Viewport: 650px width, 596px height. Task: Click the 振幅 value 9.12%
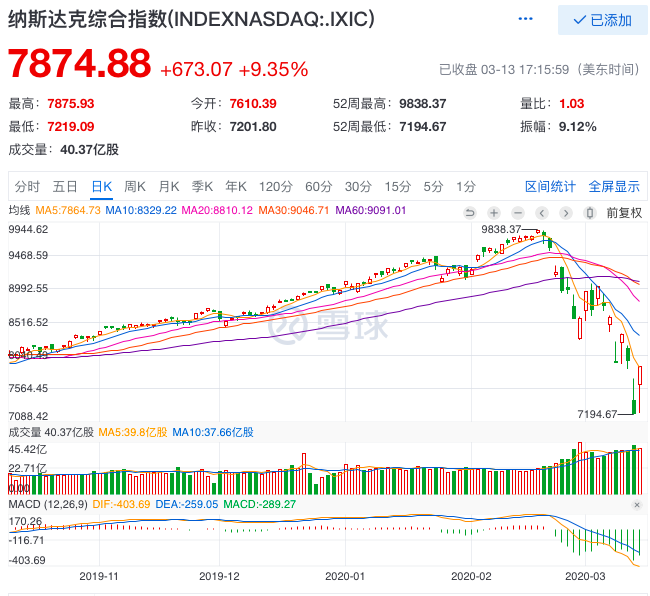(x=578, y=126)
